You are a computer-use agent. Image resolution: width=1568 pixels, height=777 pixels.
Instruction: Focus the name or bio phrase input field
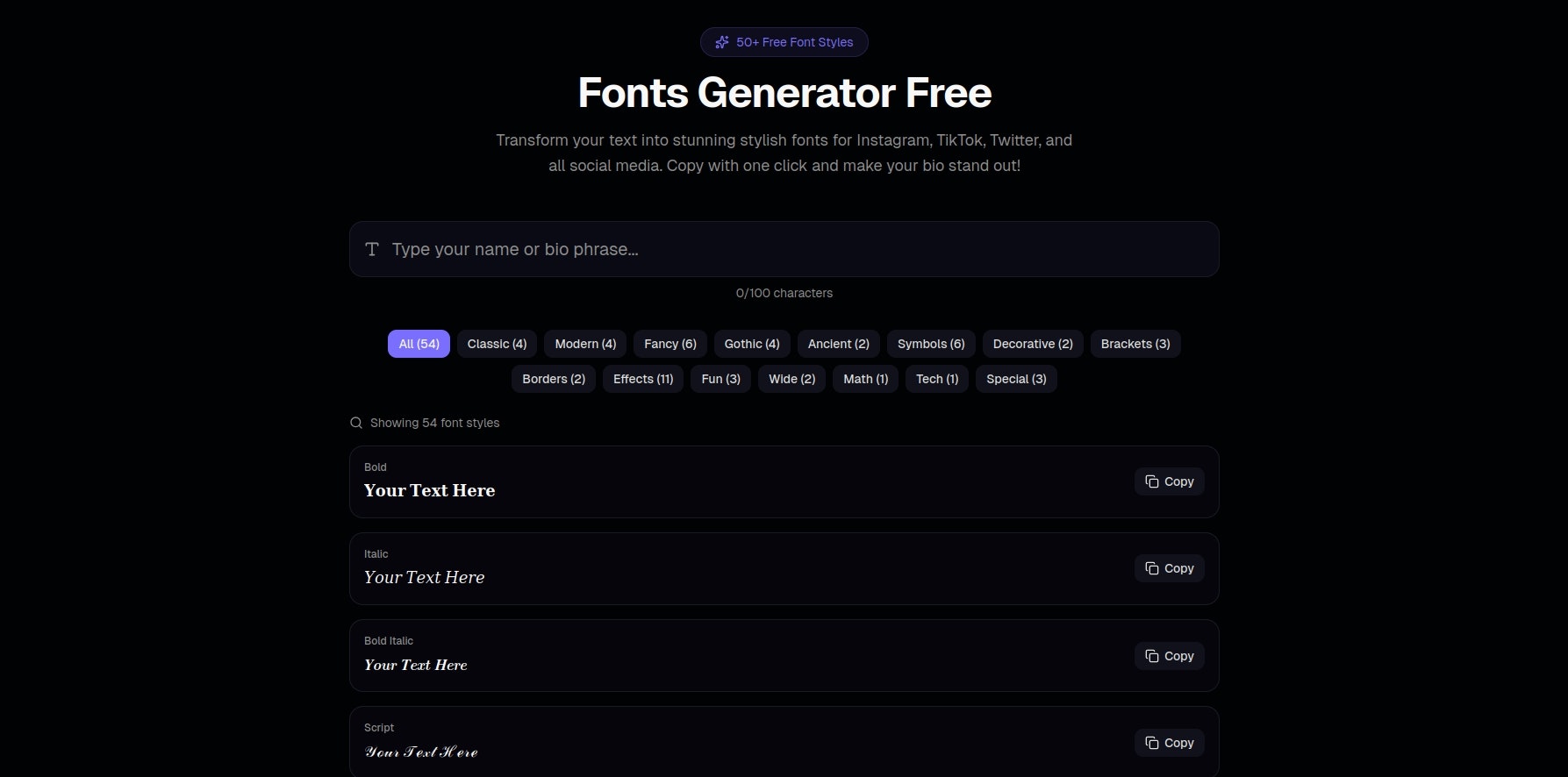click(x=784, y=249)
